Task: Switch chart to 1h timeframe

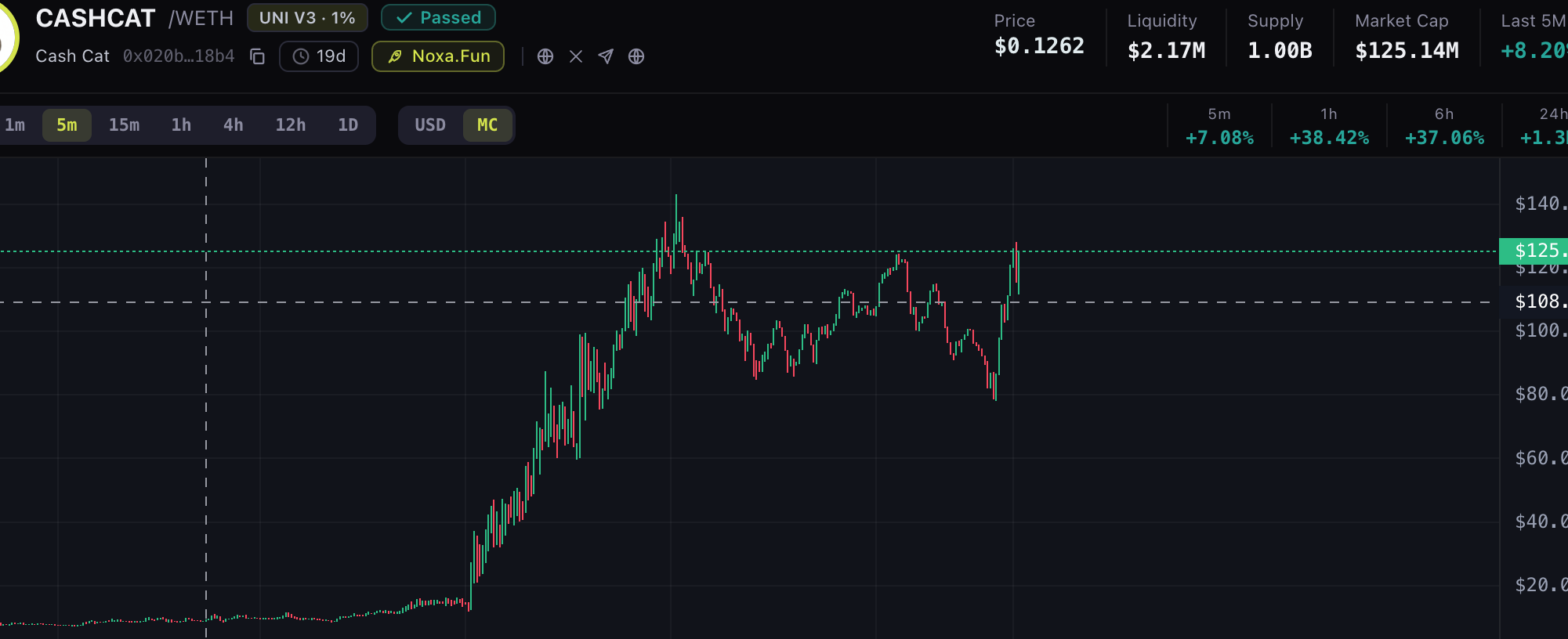Action: [x=181, y=125]
